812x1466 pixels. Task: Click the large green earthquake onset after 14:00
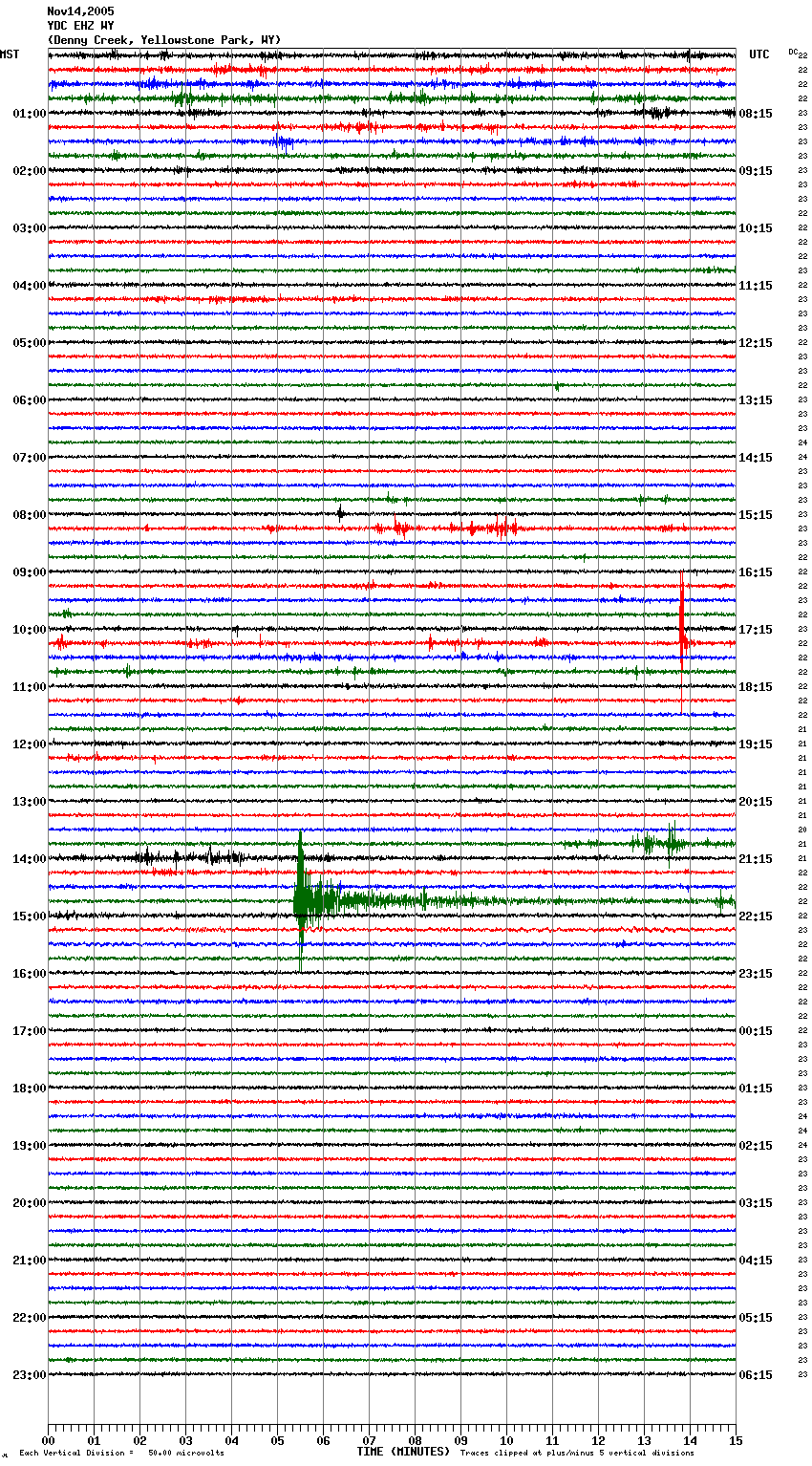tap(301, 900)
